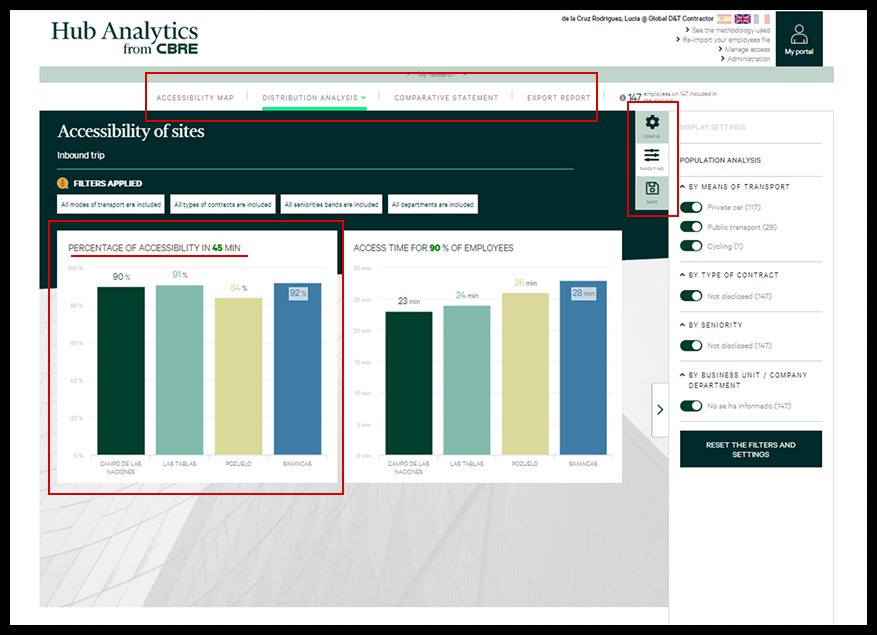Open See the methodology used link

[x=730, y=30]
